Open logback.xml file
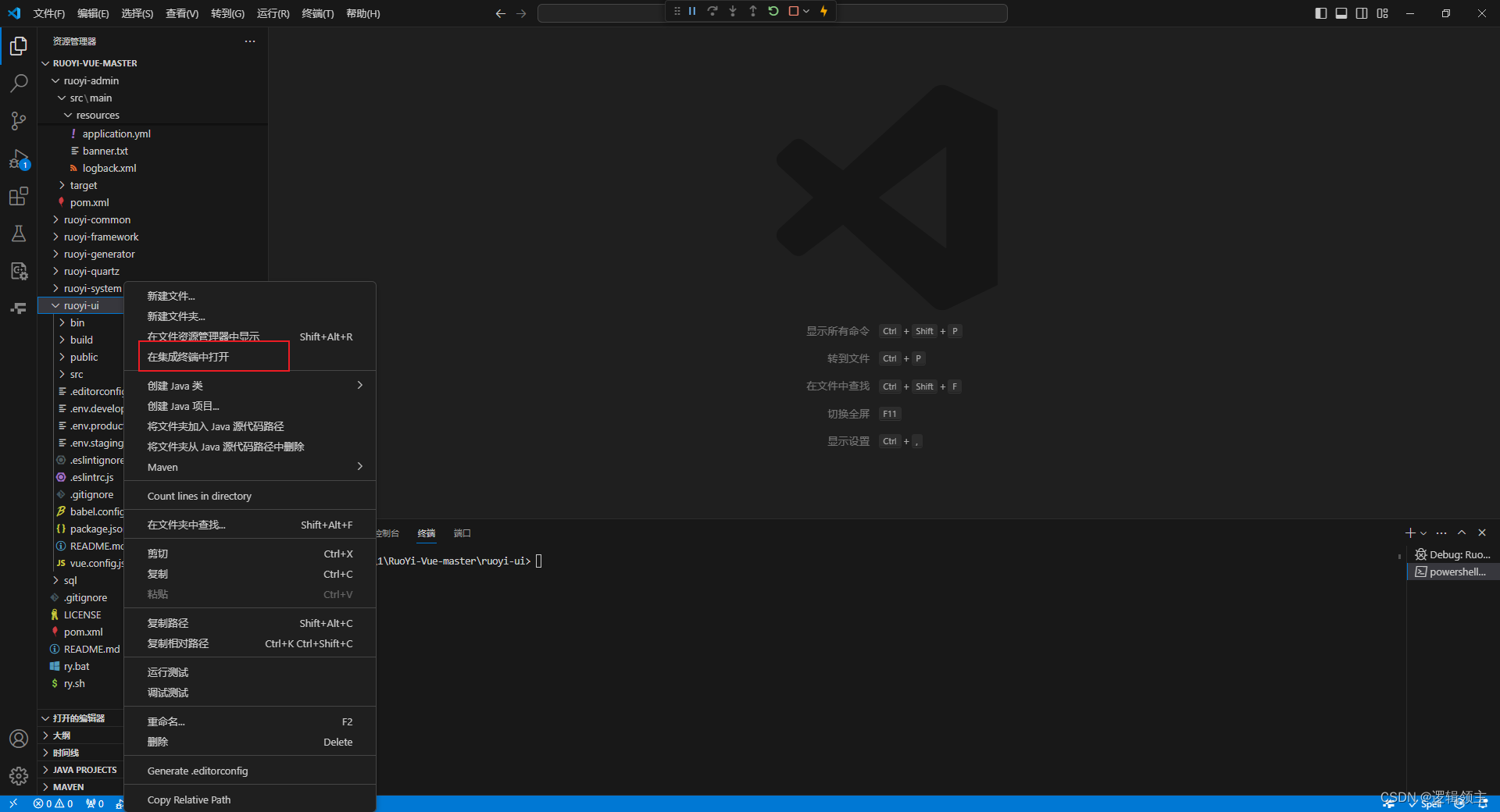The image size is (1500, 812). coord(109,168)
